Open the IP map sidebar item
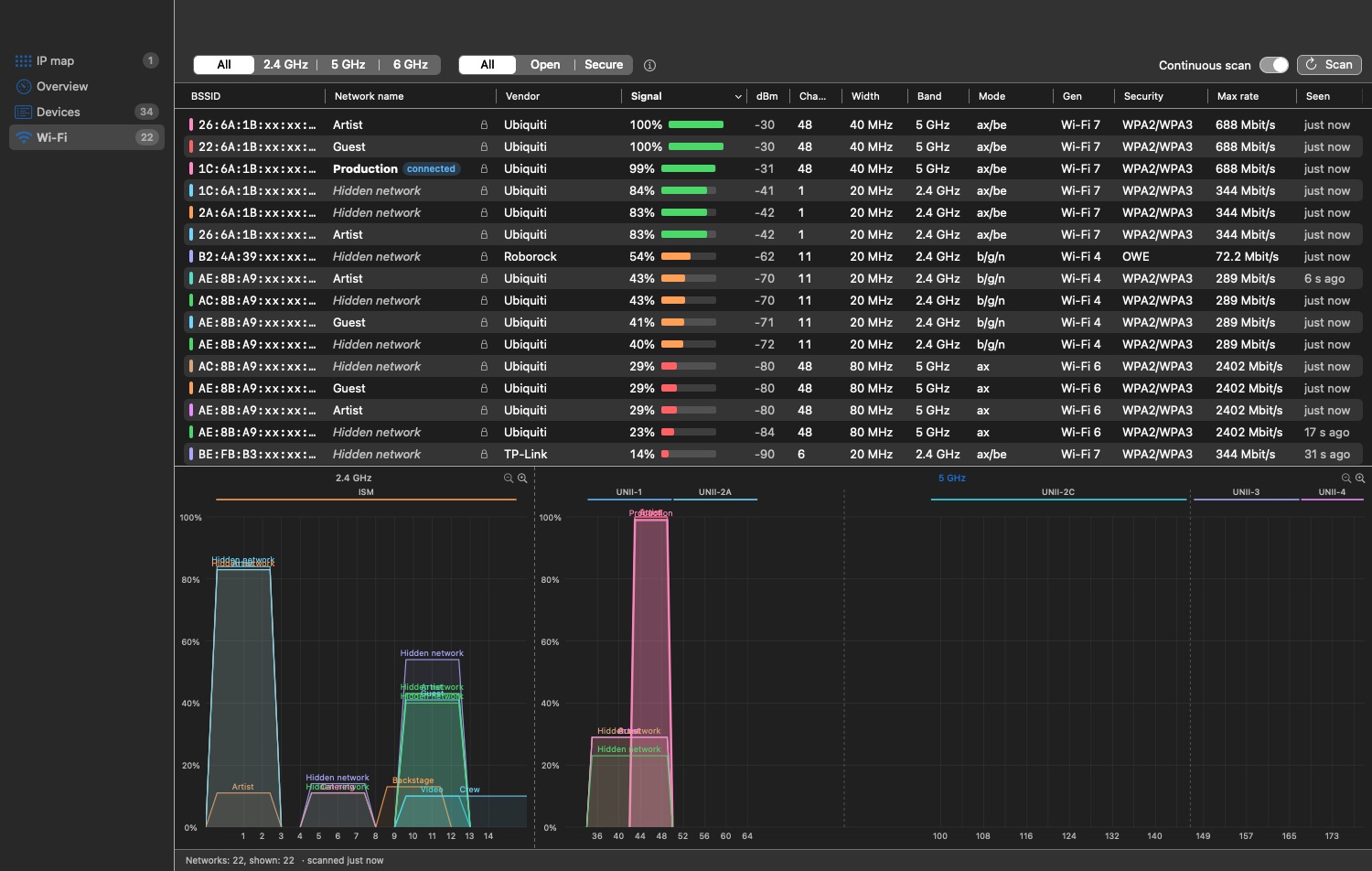The width and height of the screenshot is (1372, 871). click(87, 60)
